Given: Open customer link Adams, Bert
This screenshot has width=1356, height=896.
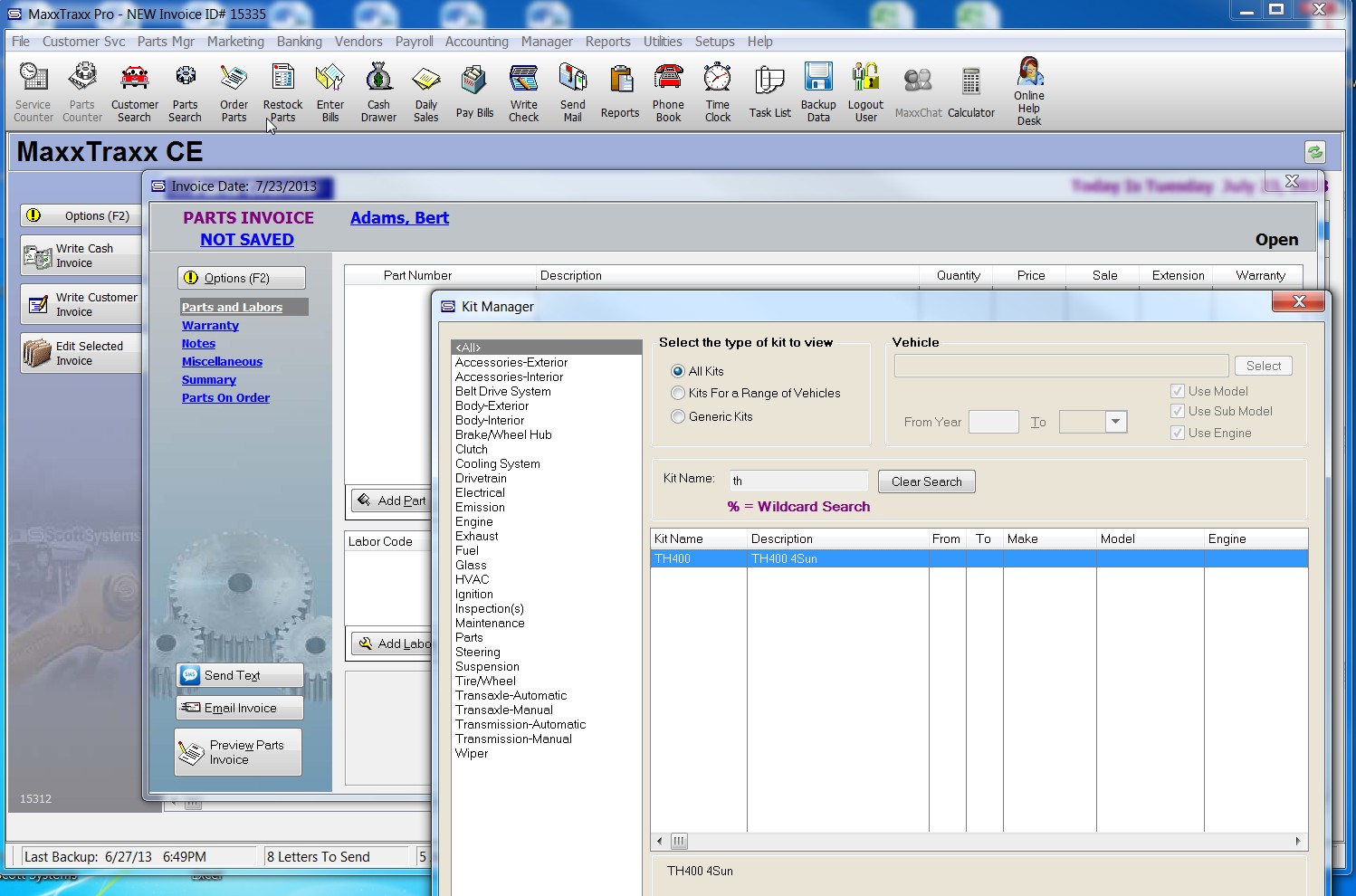Looking at the screenshot, I should pos(399,218).
